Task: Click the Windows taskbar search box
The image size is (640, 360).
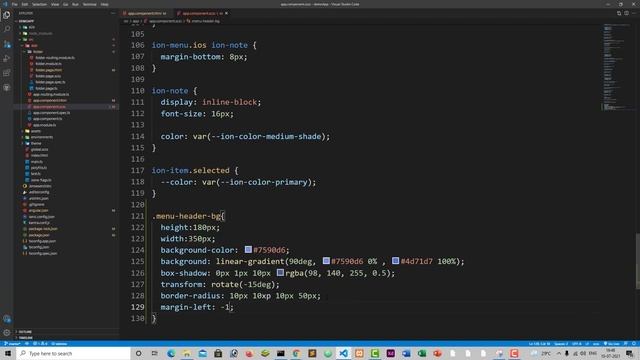Action: pos(73,353)
